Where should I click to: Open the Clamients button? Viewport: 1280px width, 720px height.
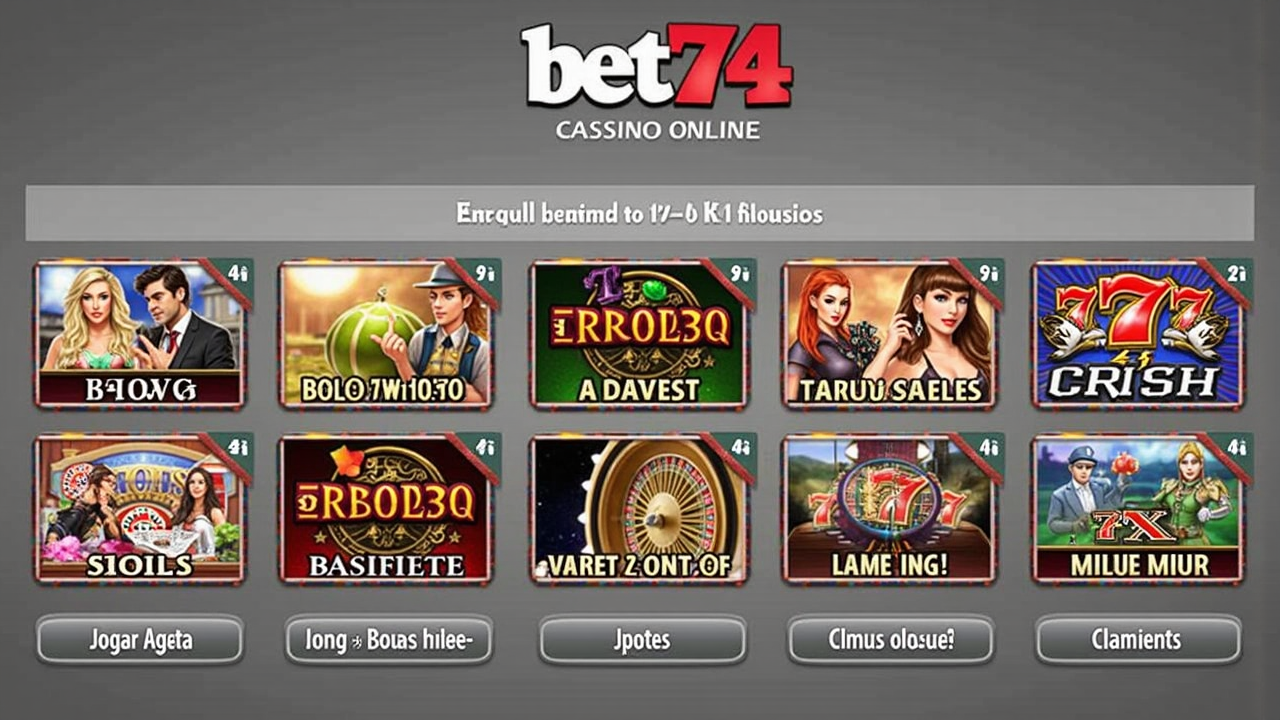pyautogui.click(x=1138, y=640)
